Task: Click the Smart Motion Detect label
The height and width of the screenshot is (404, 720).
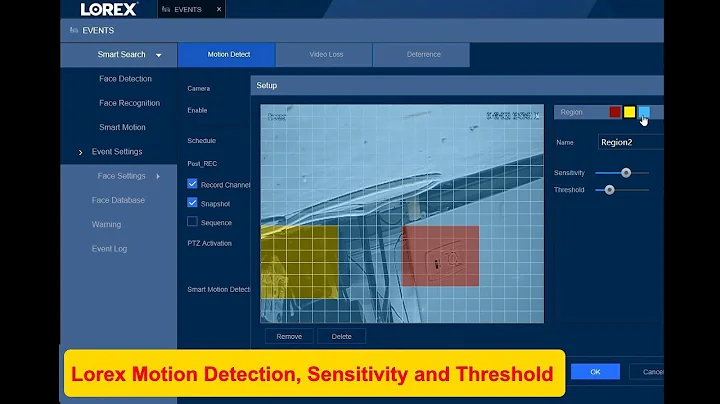Action: [x=219, y=290]
